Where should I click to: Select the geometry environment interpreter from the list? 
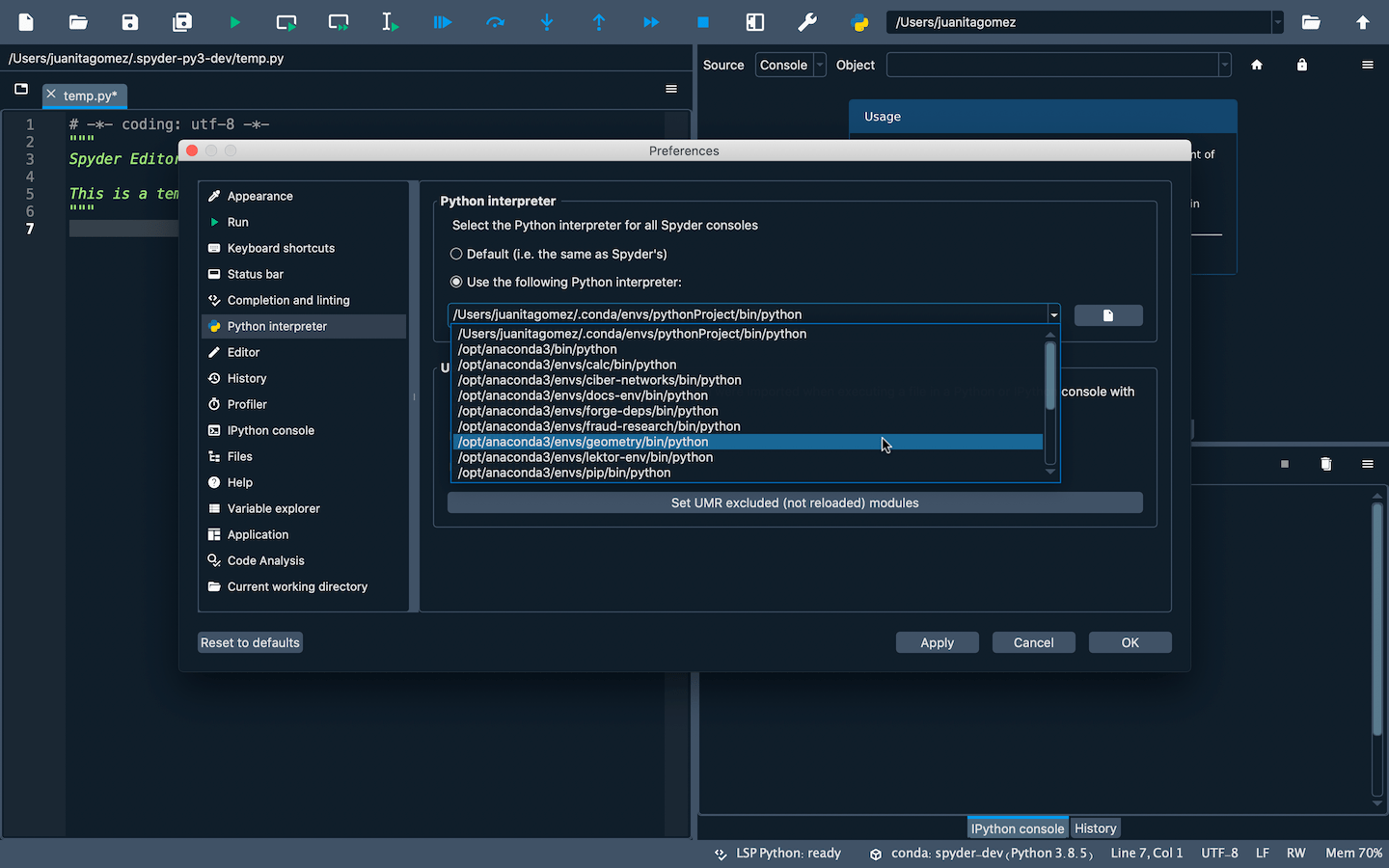pyautogui.click(x=583, y=442)
